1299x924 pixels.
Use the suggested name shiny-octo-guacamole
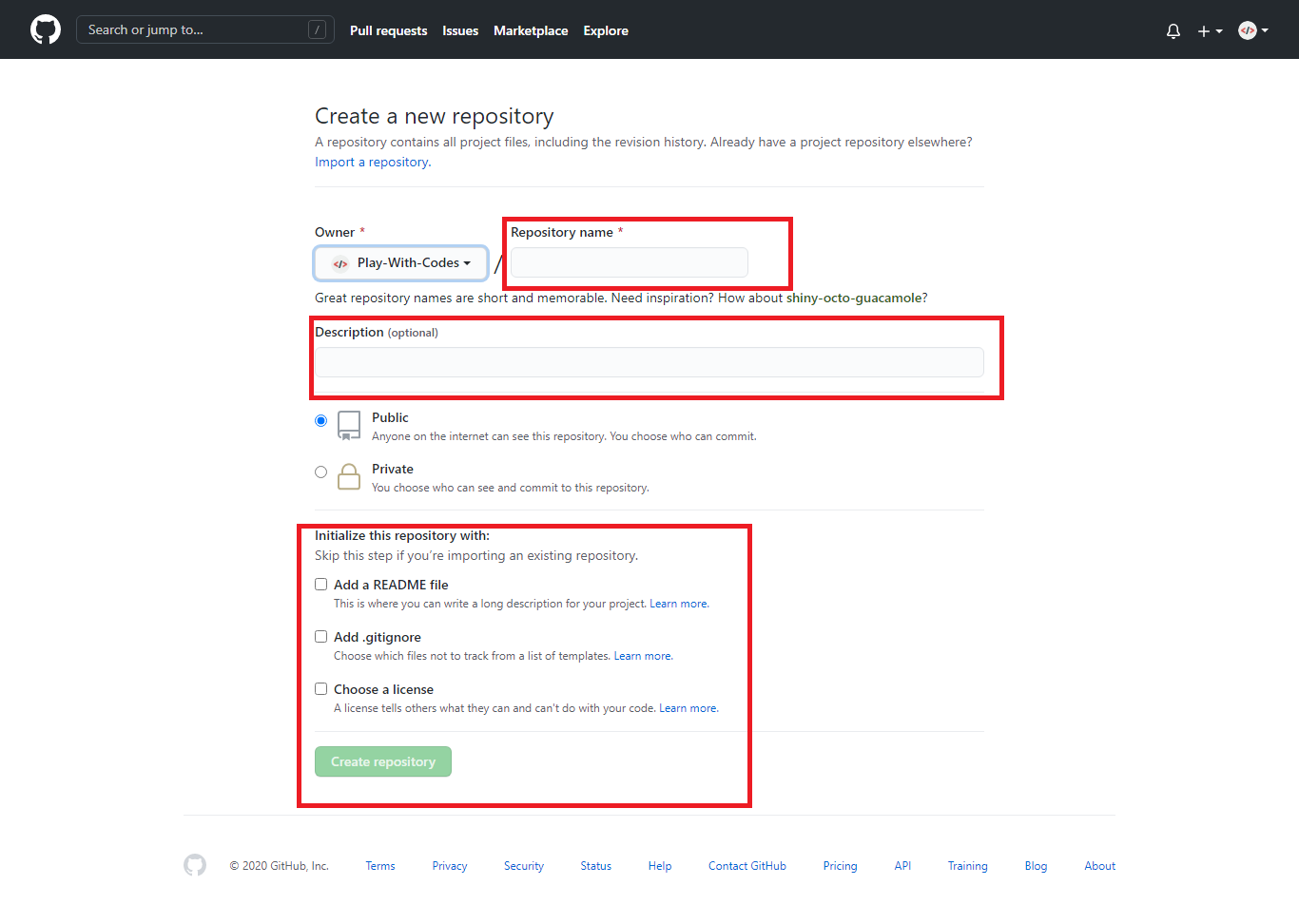pos(853,298)
